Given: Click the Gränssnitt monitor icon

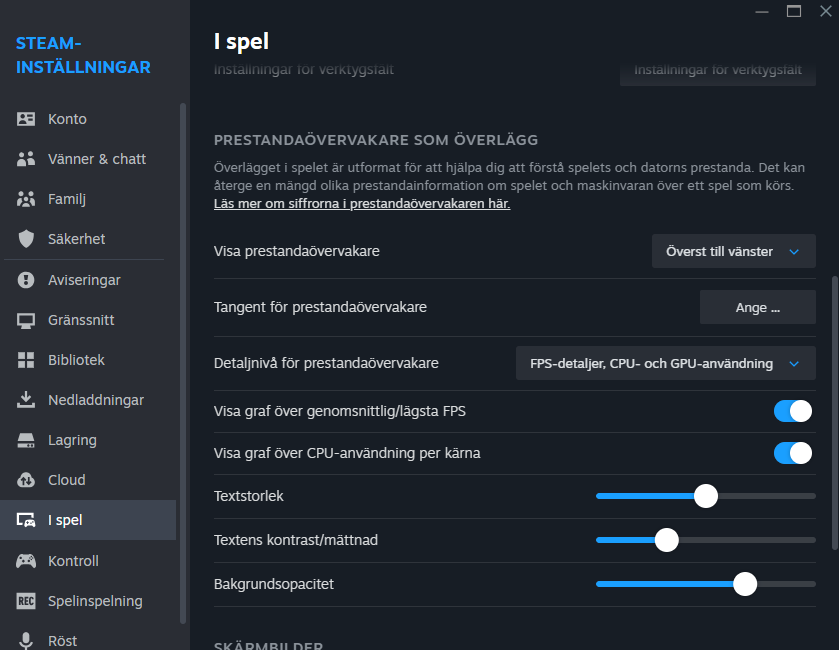Looking at the screenshot, I should pos(26,320).
